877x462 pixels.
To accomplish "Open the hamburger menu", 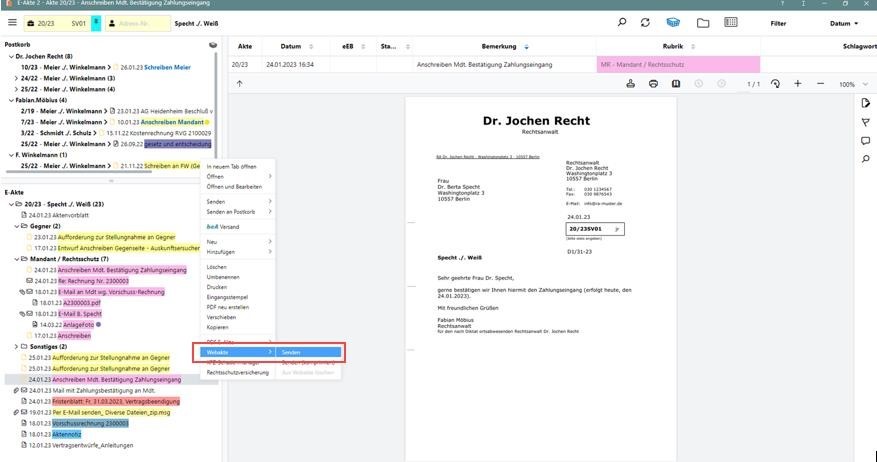I will point(12,22).
